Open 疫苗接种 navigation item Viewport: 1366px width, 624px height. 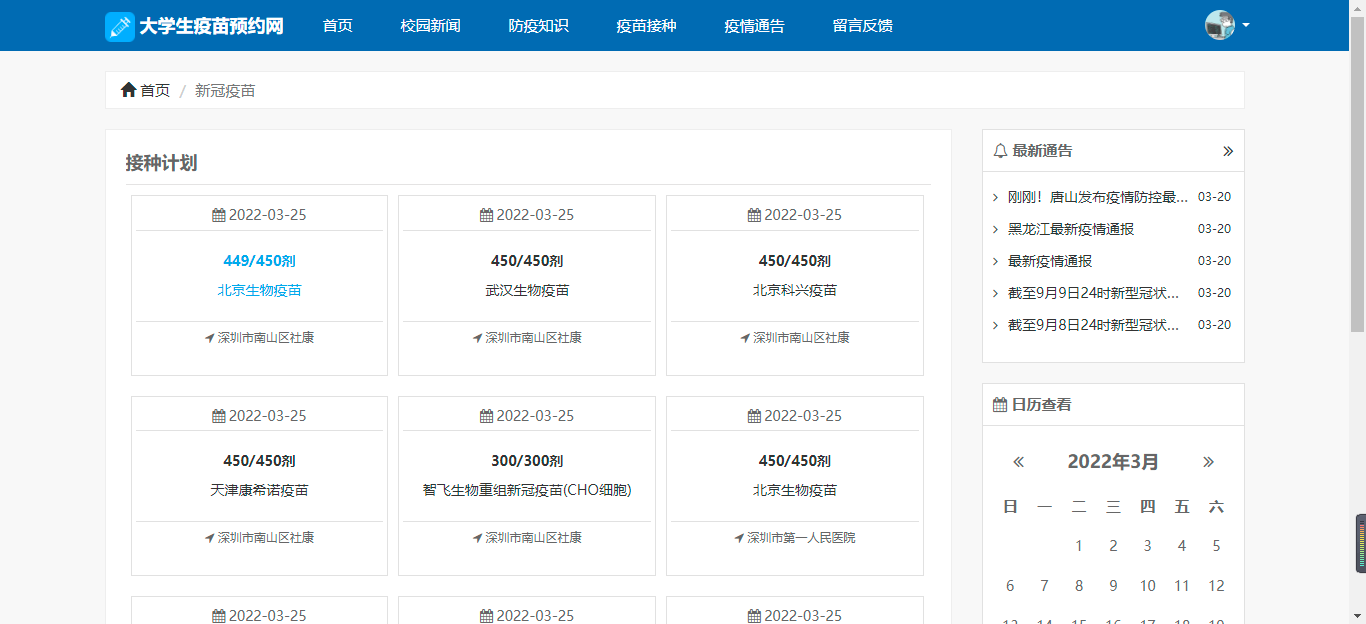coord(647,26)
